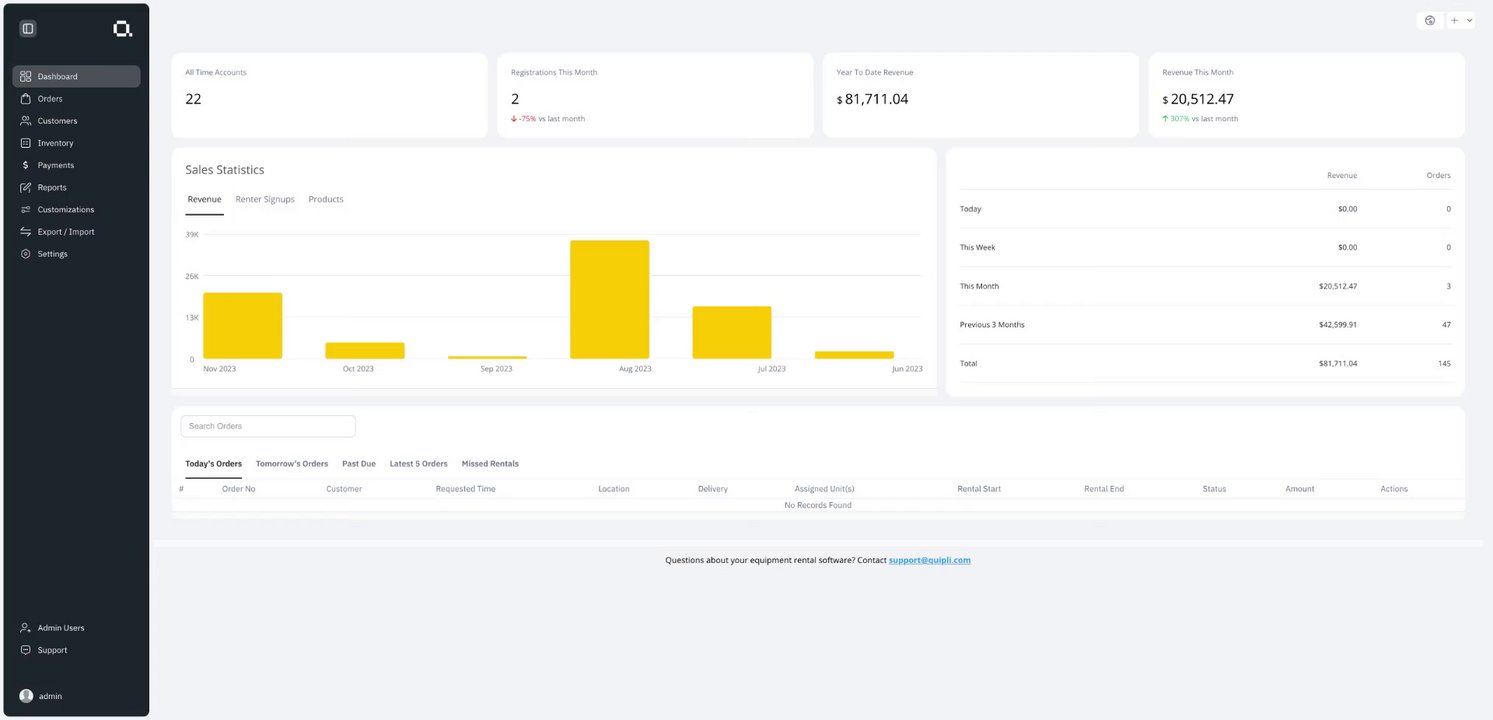
Task: Click the Aug 2023 revenue bar
Action: coord(610,299)
